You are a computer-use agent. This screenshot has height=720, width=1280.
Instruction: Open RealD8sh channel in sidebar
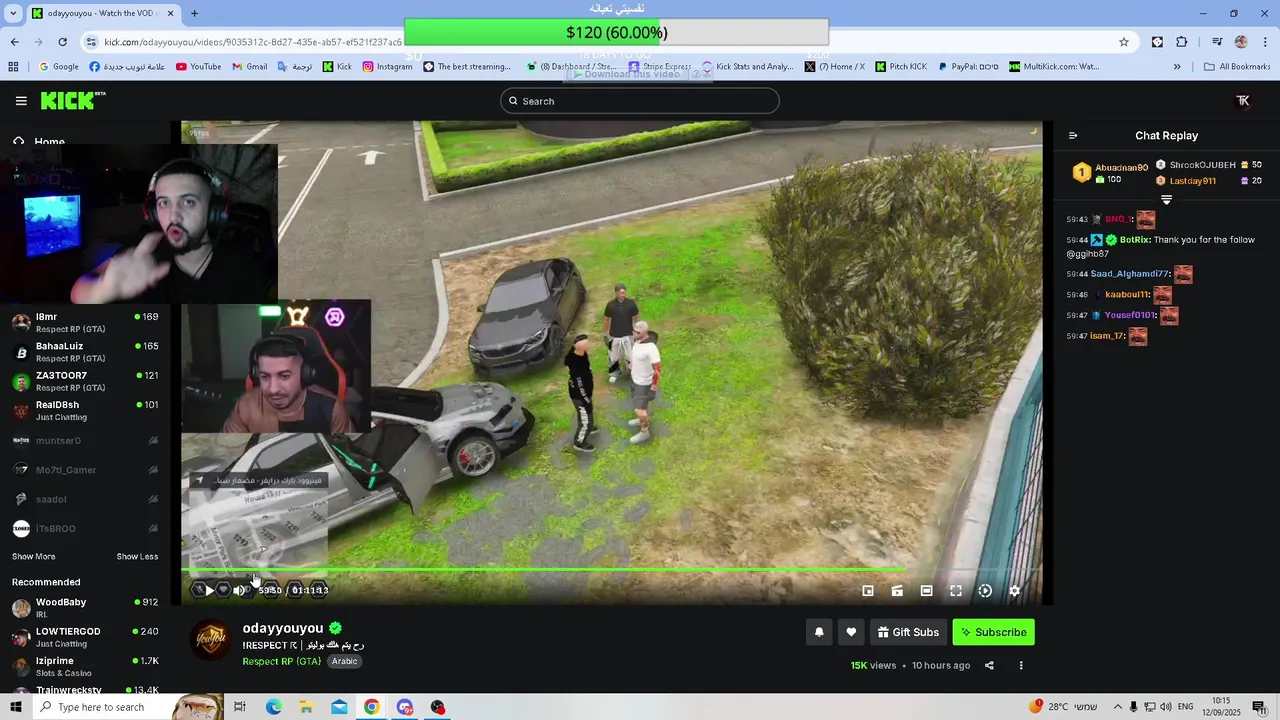(x=85, y=410)
